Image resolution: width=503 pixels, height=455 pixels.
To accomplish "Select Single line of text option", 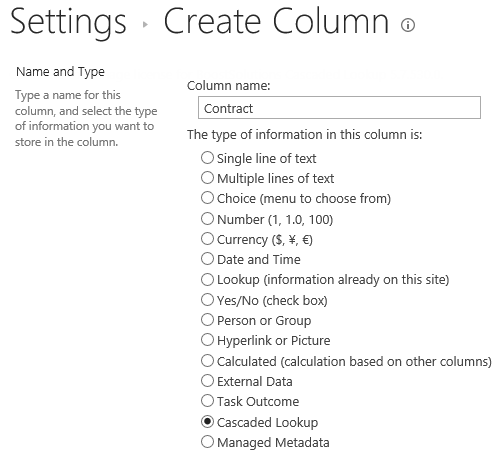I will (x=207, y=158).
